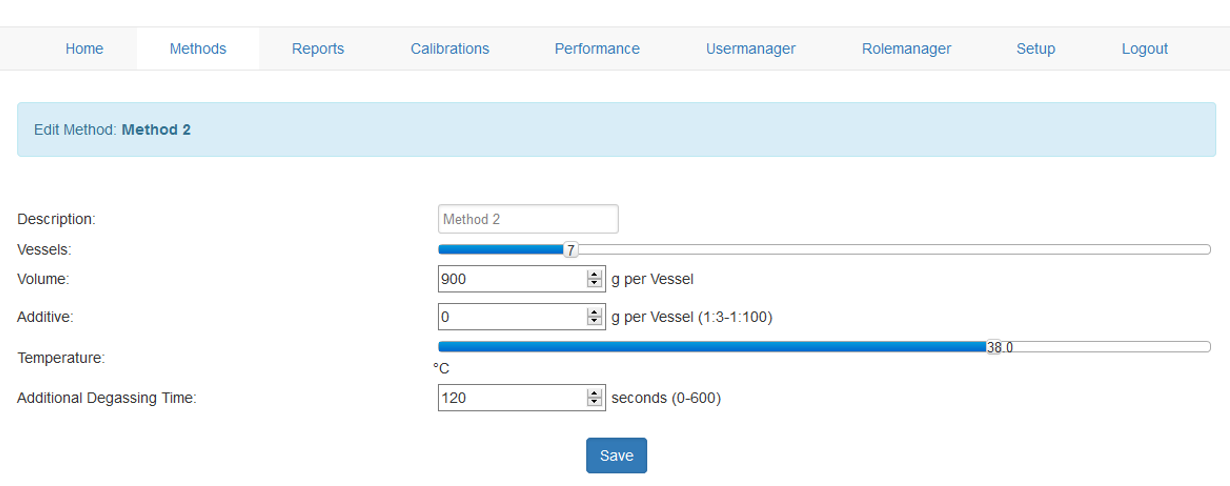Click the Description text field
Screen dimensions: 1230x486
point(528,219)
